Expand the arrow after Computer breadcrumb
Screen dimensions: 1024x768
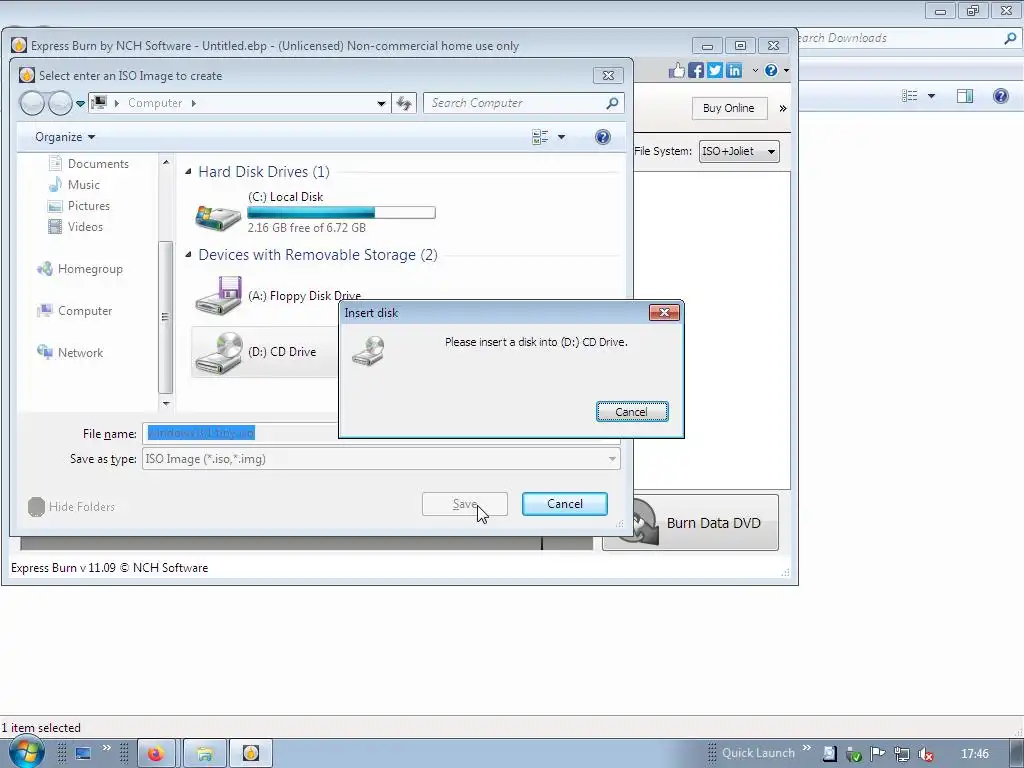click(194, 103)
